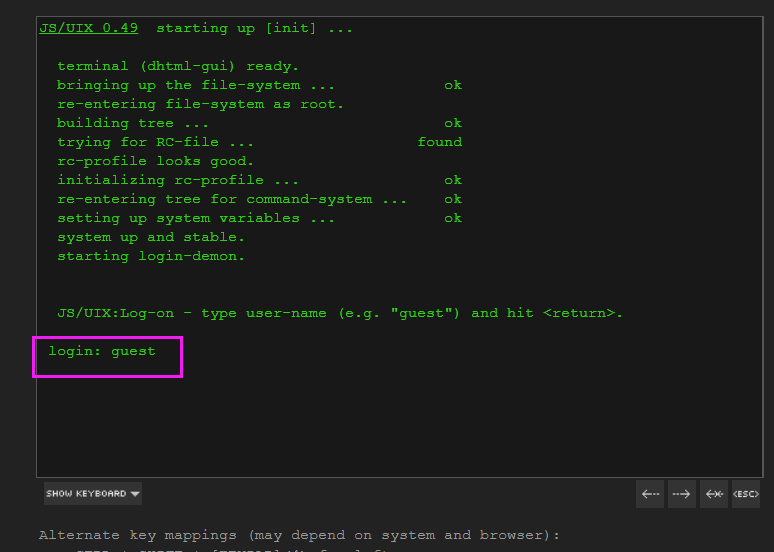Screen dimensions: 774x552
Task: Click the right arrow cursor key button
Action: click(682, 494)
